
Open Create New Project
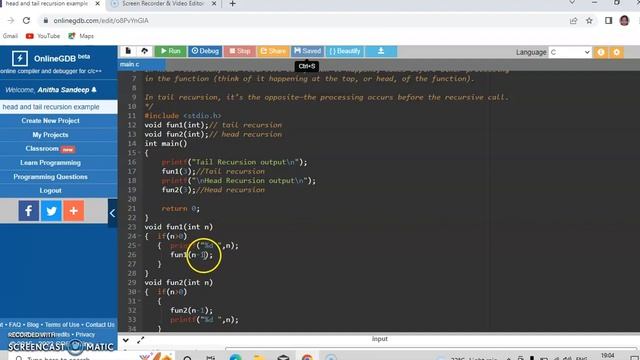[51, 121]
